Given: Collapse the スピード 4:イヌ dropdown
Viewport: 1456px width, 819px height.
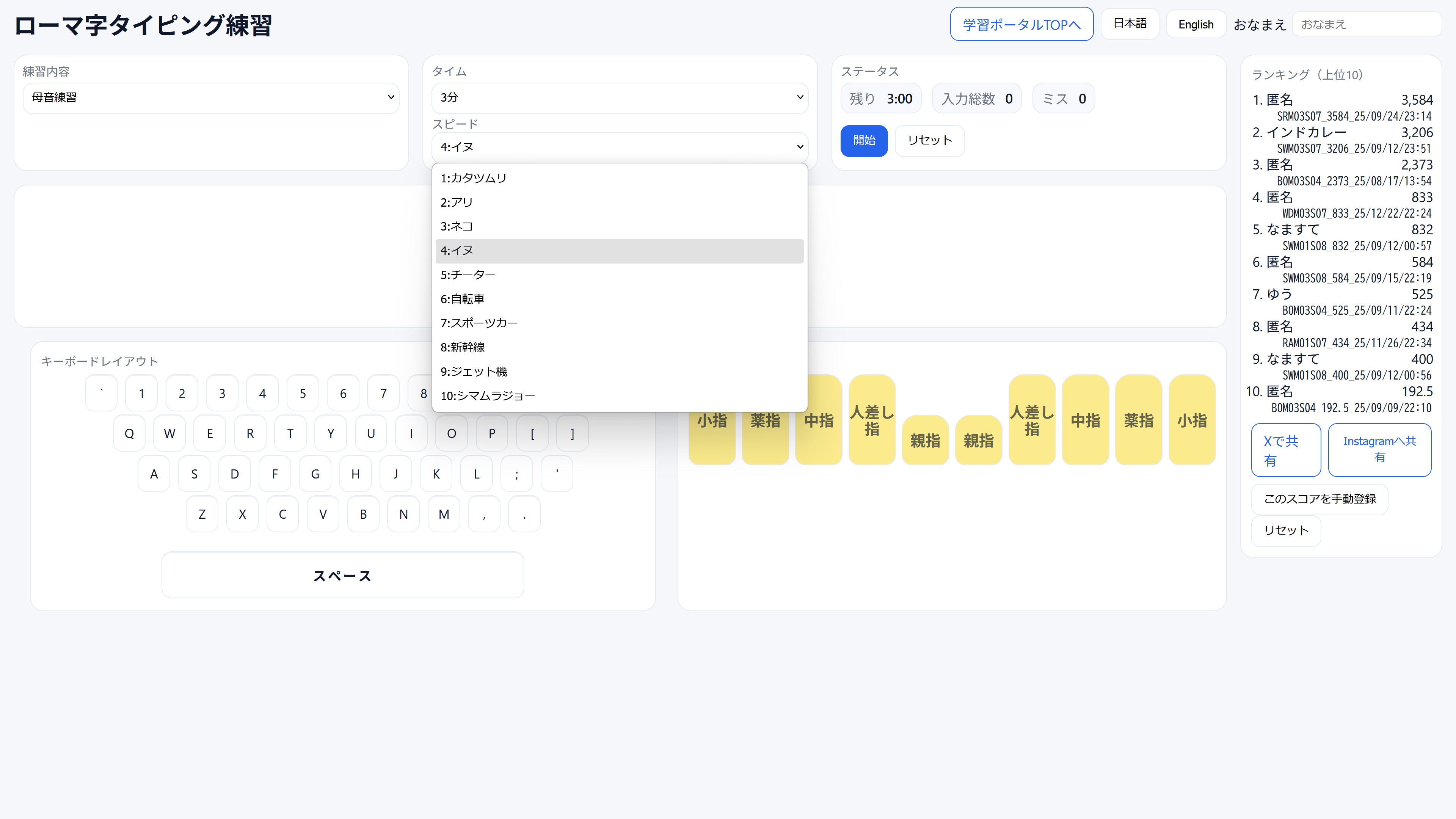Looking at the screenshot, I should [x=620, y=147].
